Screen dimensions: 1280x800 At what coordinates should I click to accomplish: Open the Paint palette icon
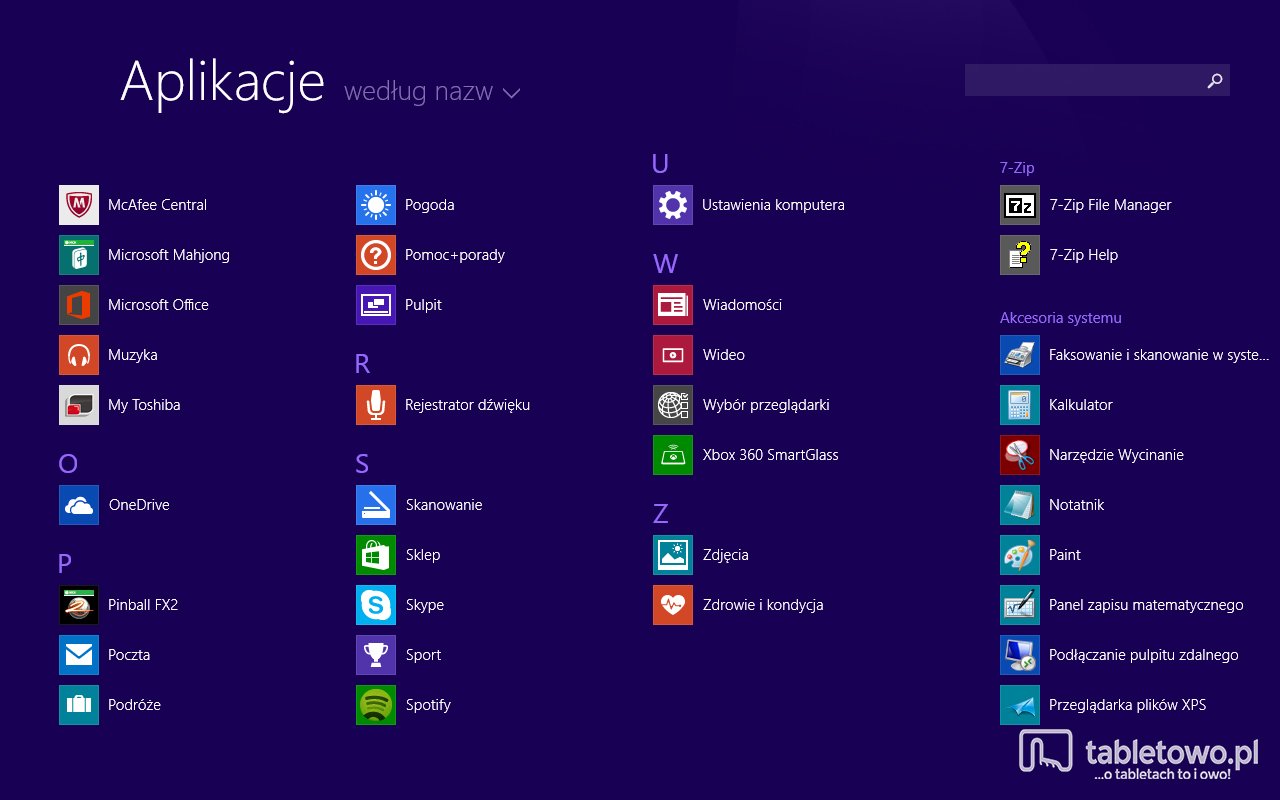pos(1020,555)
